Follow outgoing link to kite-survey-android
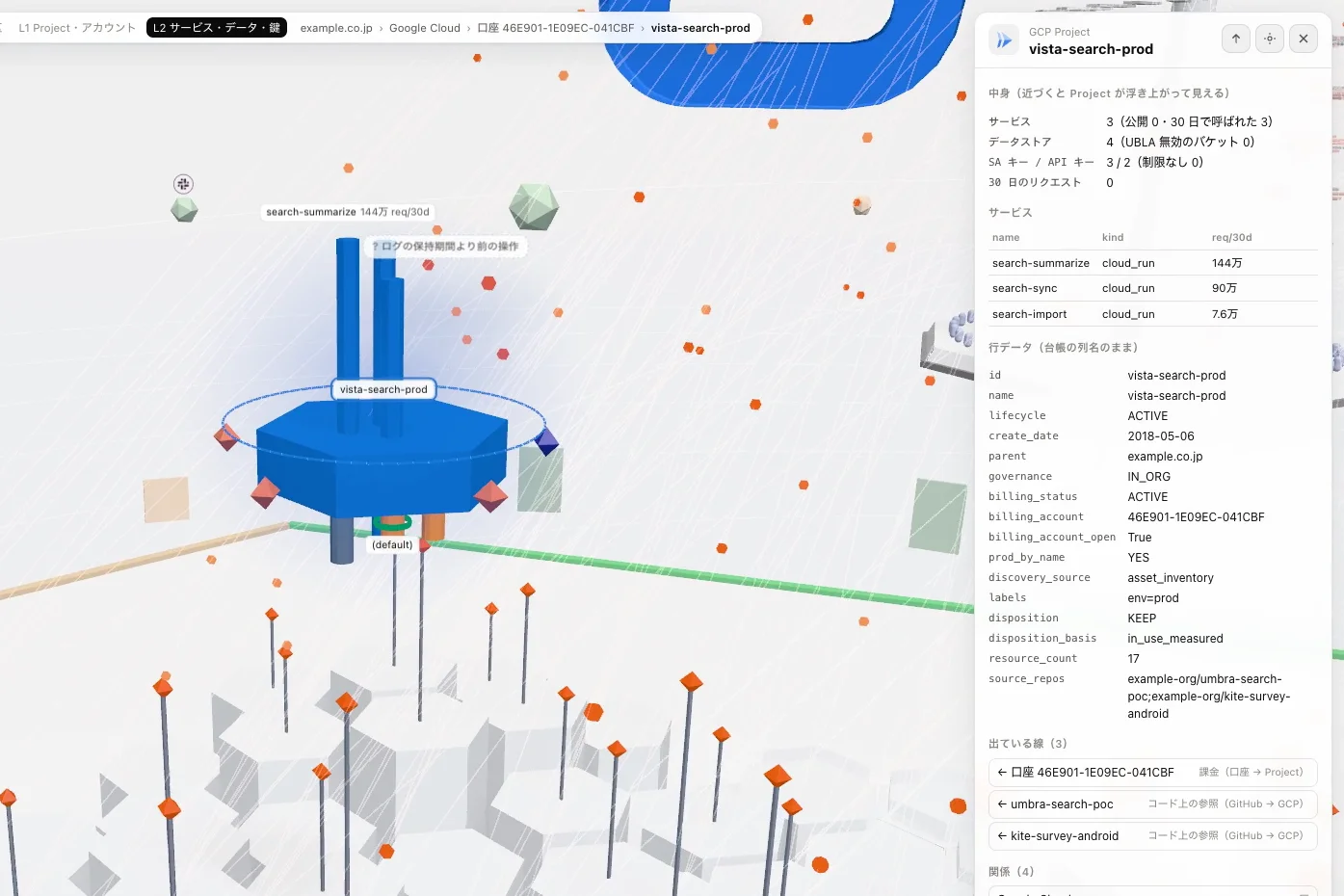 (1153, 835)
